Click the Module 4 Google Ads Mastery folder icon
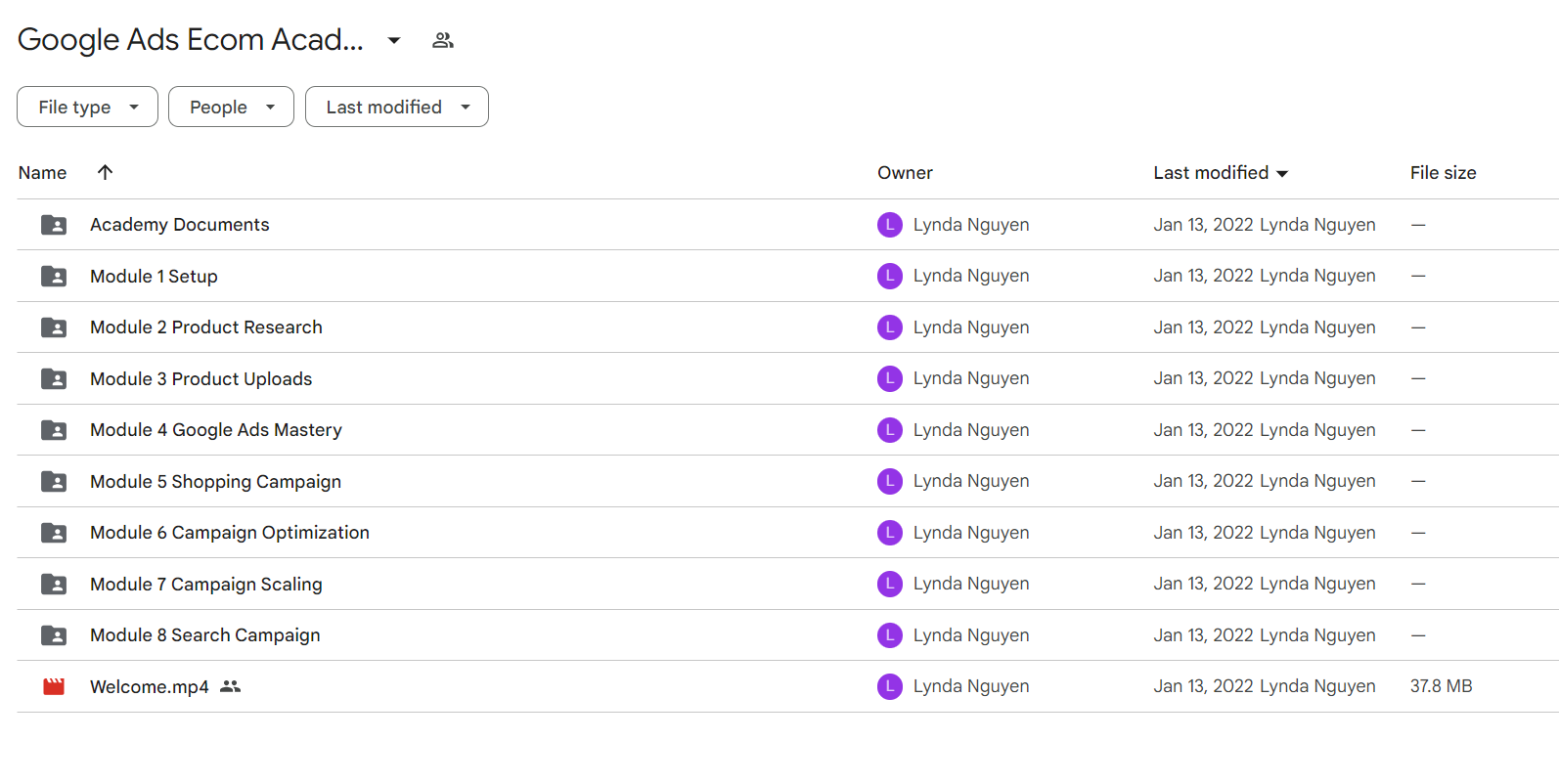 click(54, 430)
